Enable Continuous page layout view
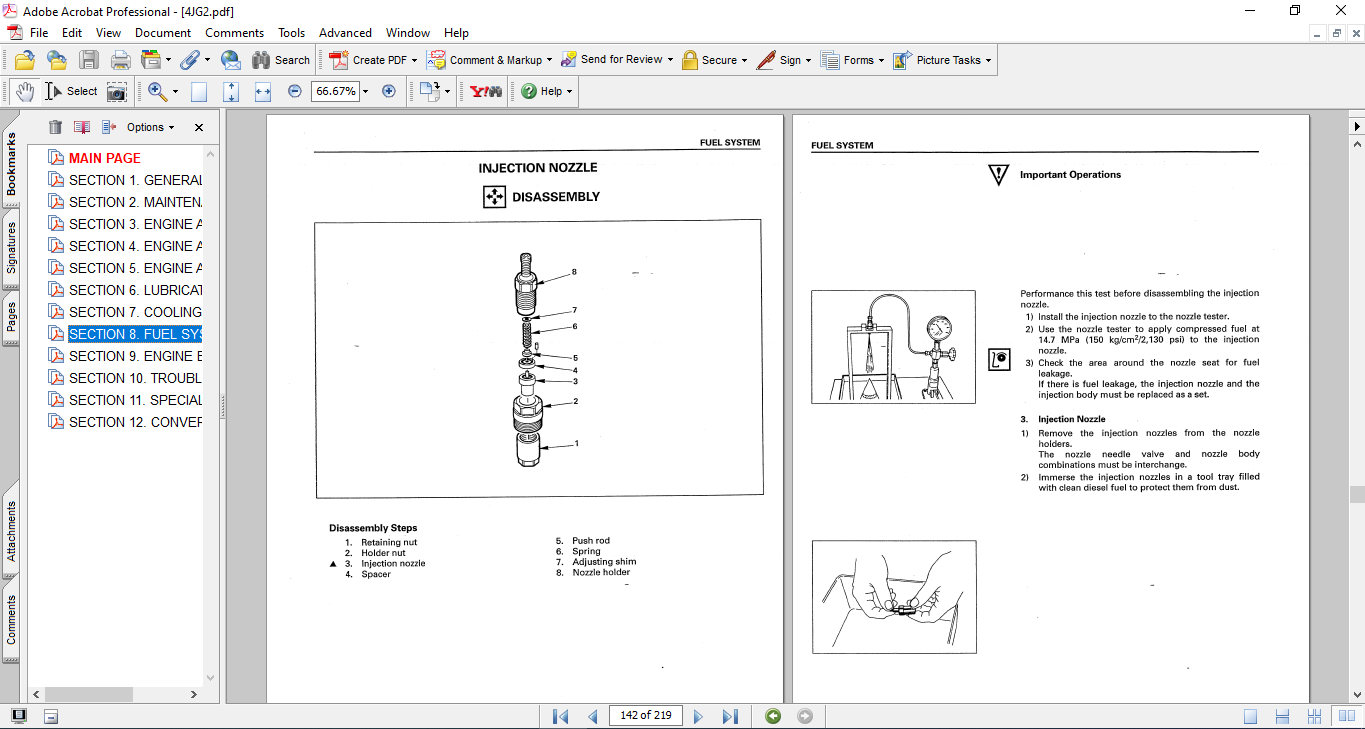 [x=1282, y=716]
